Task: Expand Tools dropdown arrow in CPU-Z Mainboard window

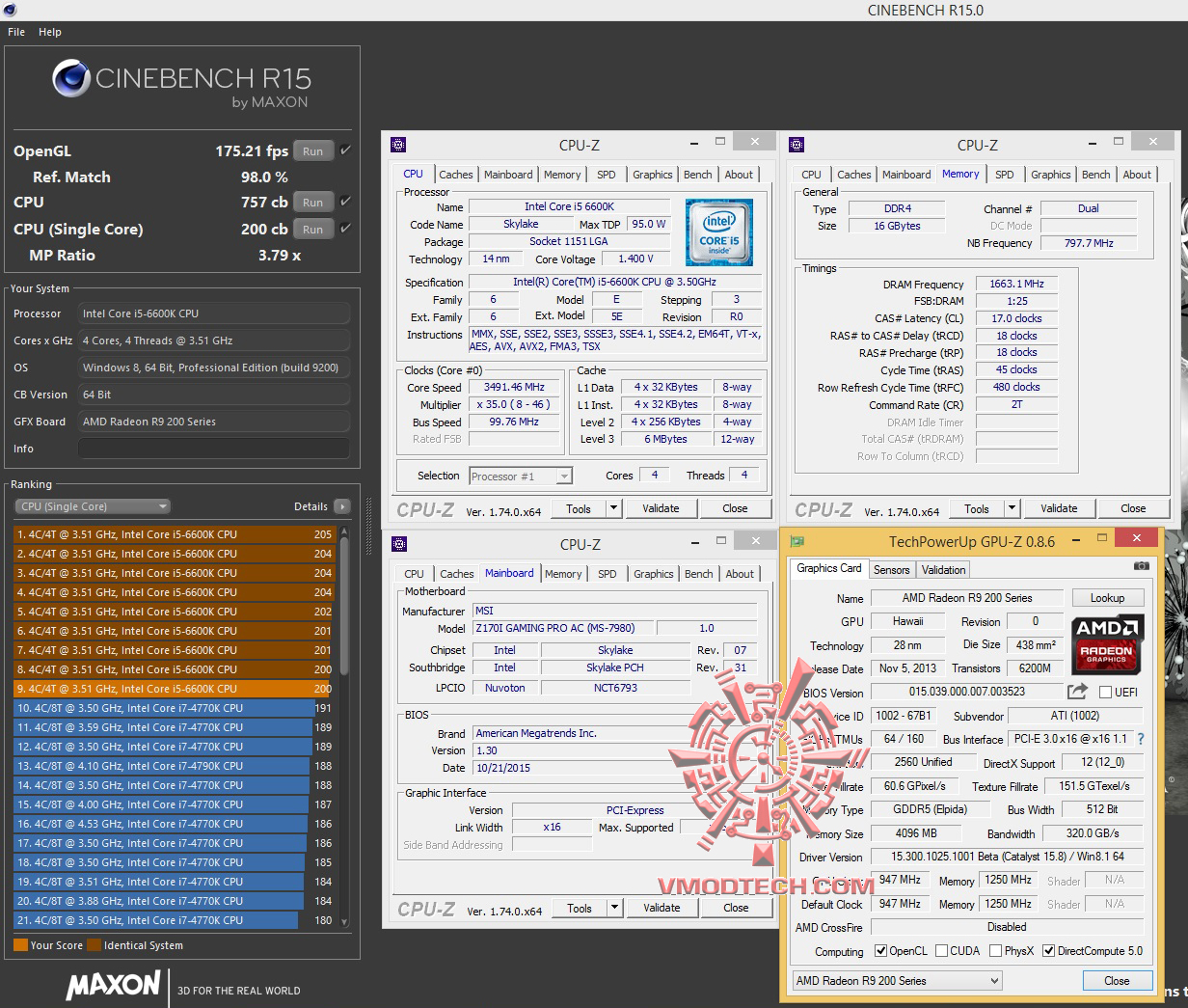Action: tap(614, 908)
